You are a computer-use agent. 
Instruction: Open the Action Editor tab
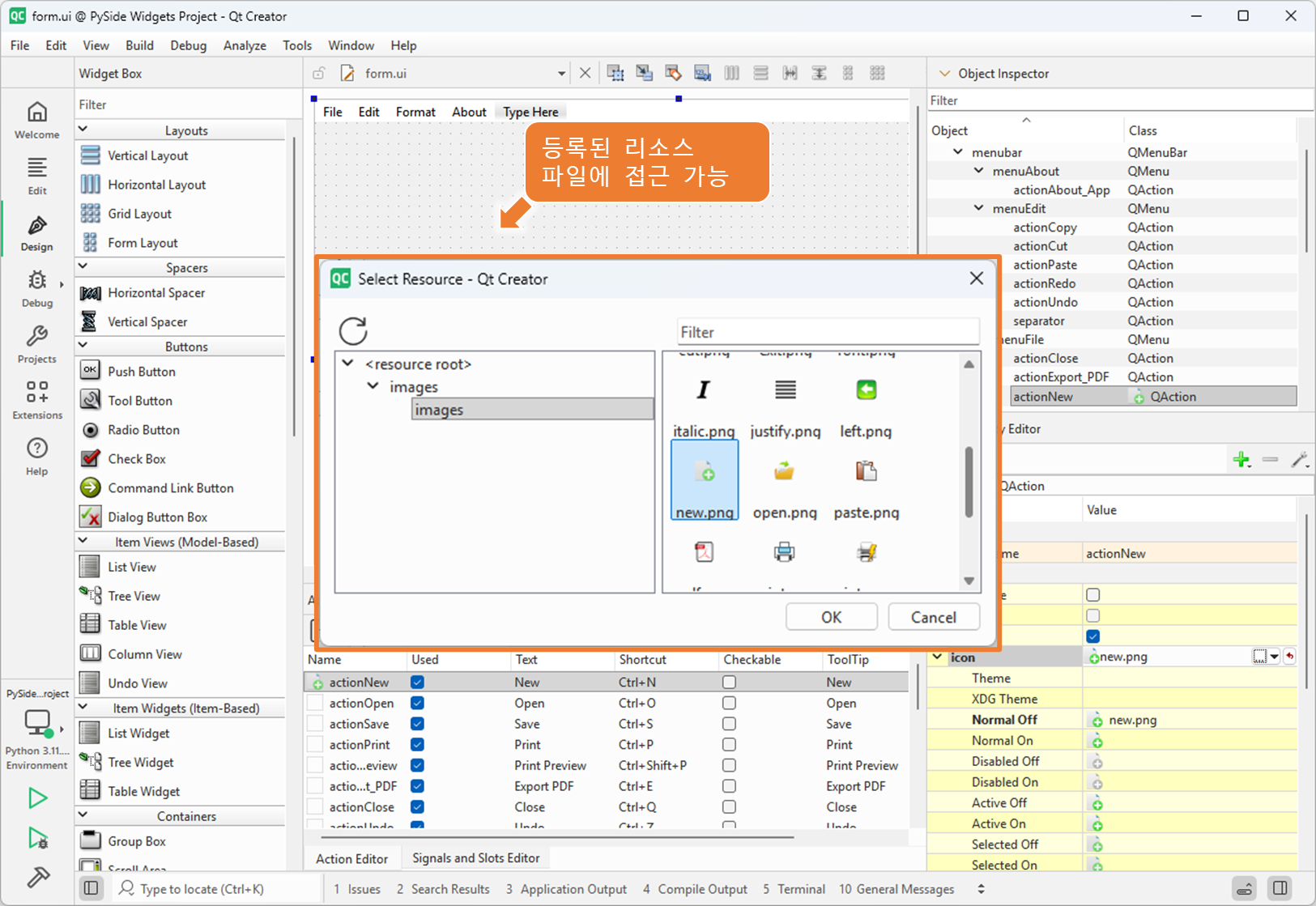pos(351,858)
